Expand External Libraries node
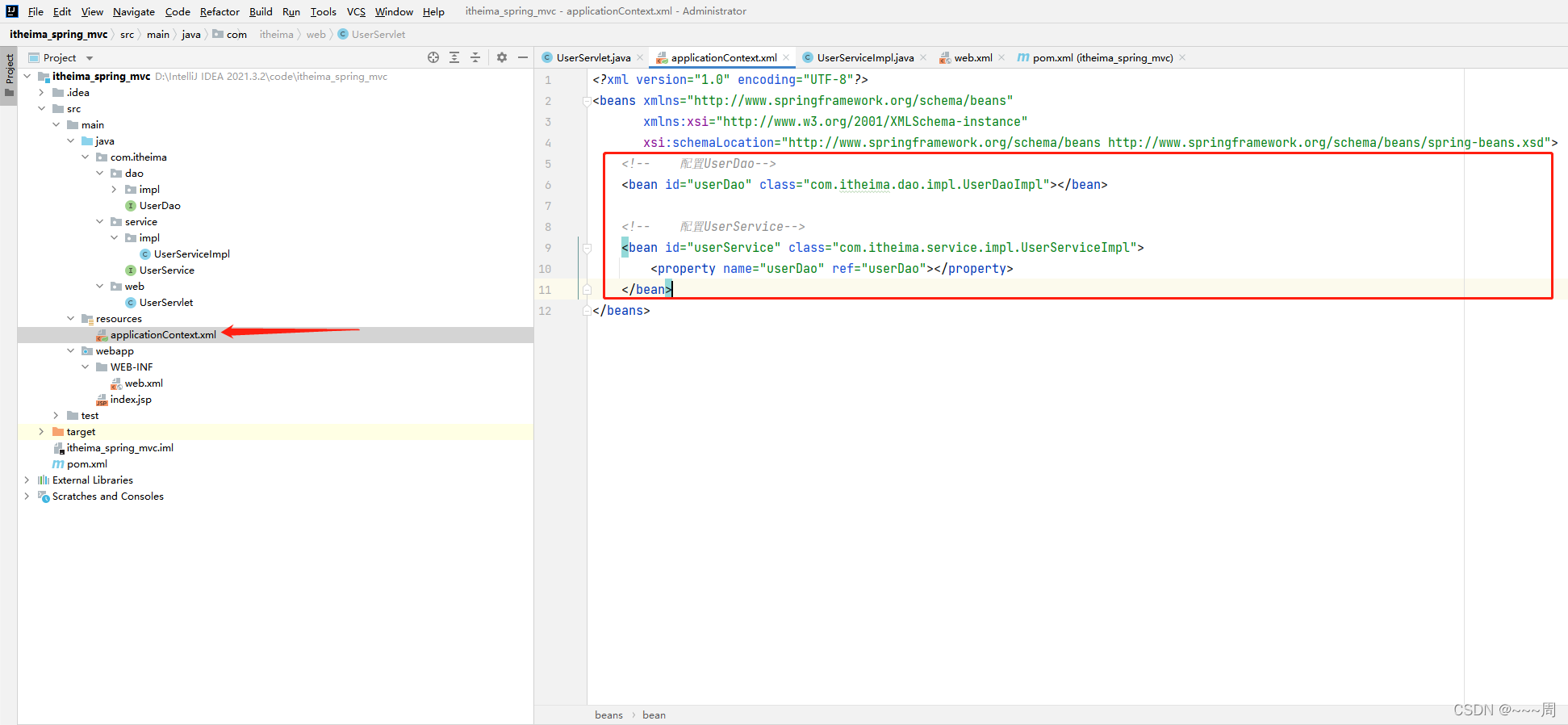This screenshot has width=1568, height=725. (27, 480)
